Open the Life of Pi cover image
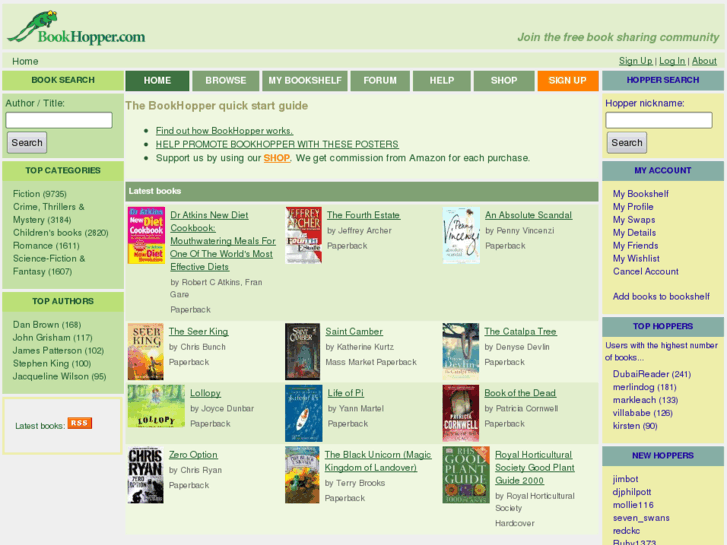 coord(304,413)
